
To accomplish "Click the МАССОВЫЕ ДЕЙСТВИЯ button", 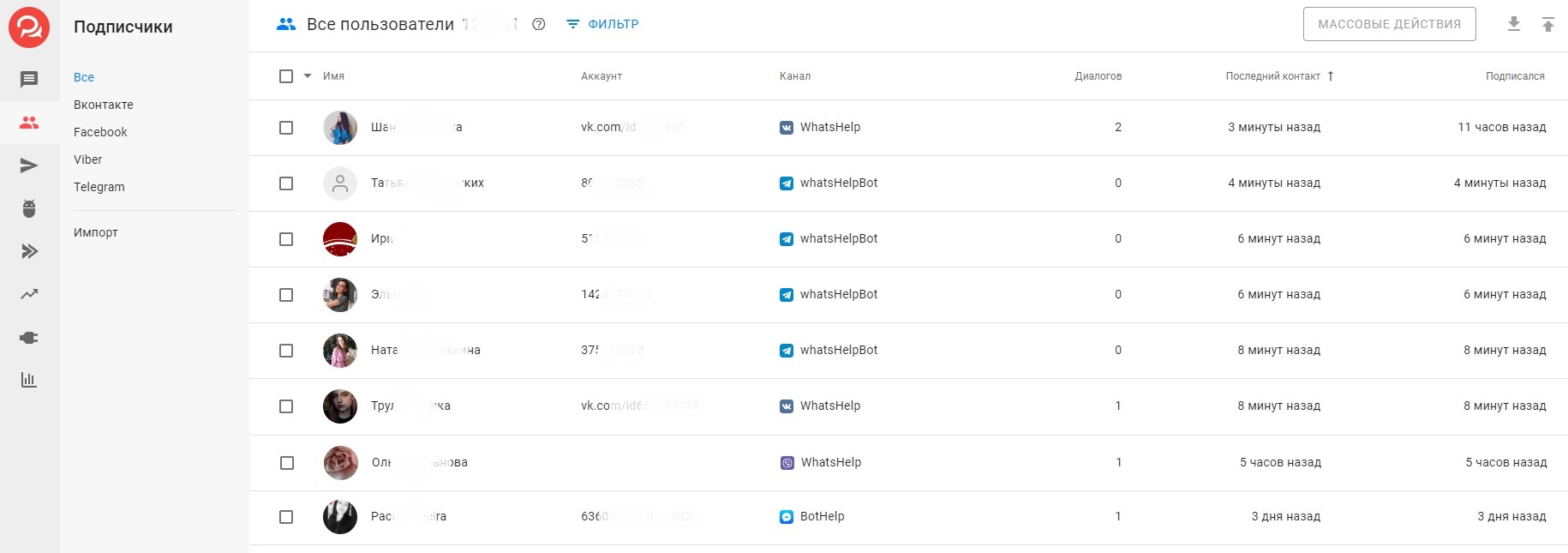I will pos(1389,24).
